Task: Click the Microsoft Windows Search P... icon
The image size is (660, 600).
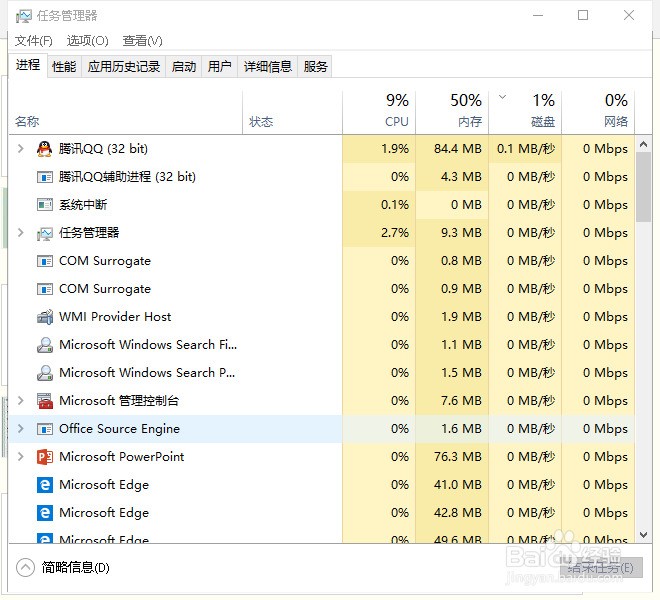Action: (45, 373)
